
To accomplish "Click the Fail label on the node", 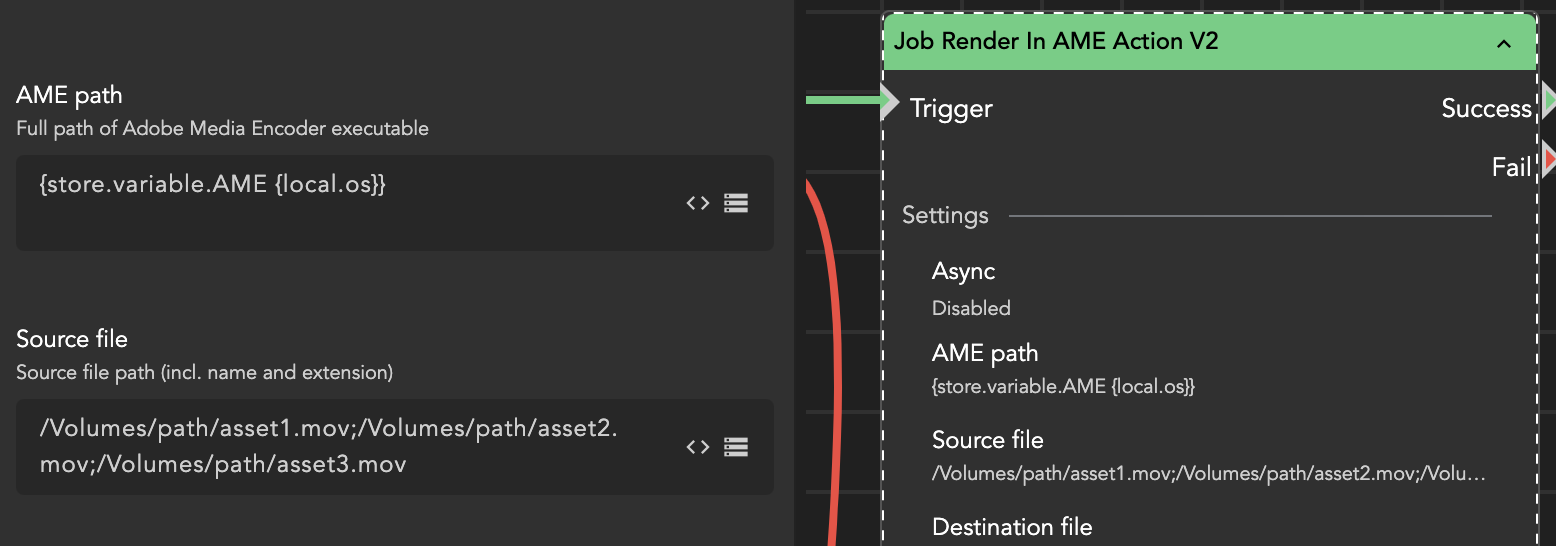I will 1511,167.
